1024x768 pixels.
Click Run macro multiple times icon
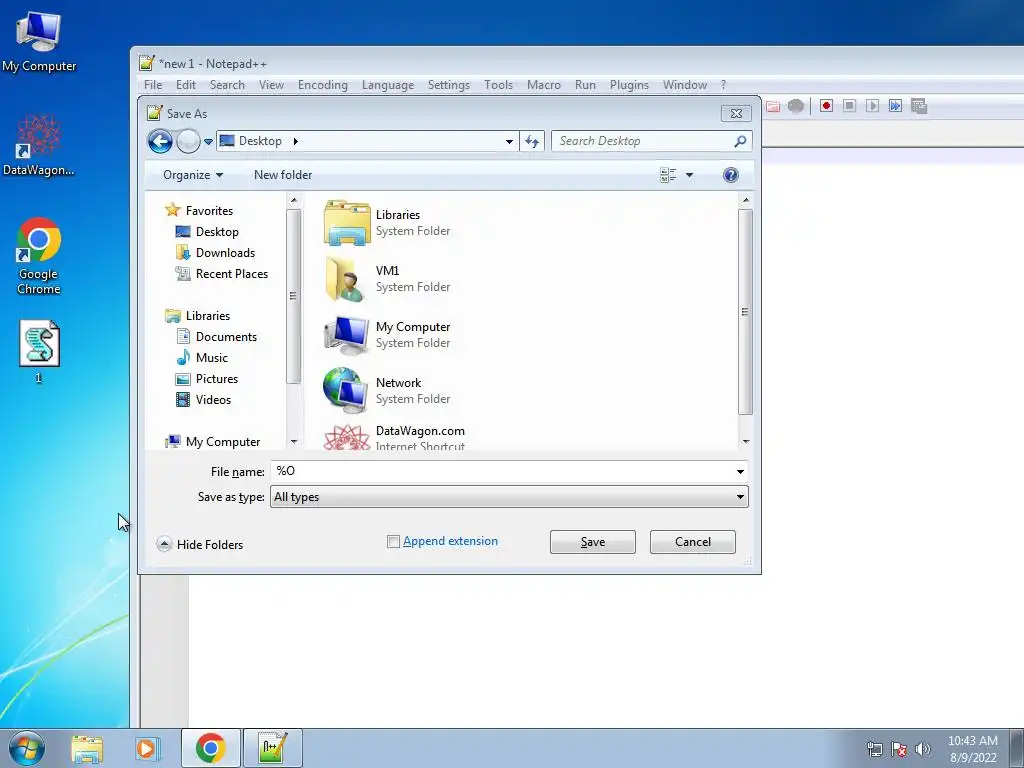(x=895, y=106)
